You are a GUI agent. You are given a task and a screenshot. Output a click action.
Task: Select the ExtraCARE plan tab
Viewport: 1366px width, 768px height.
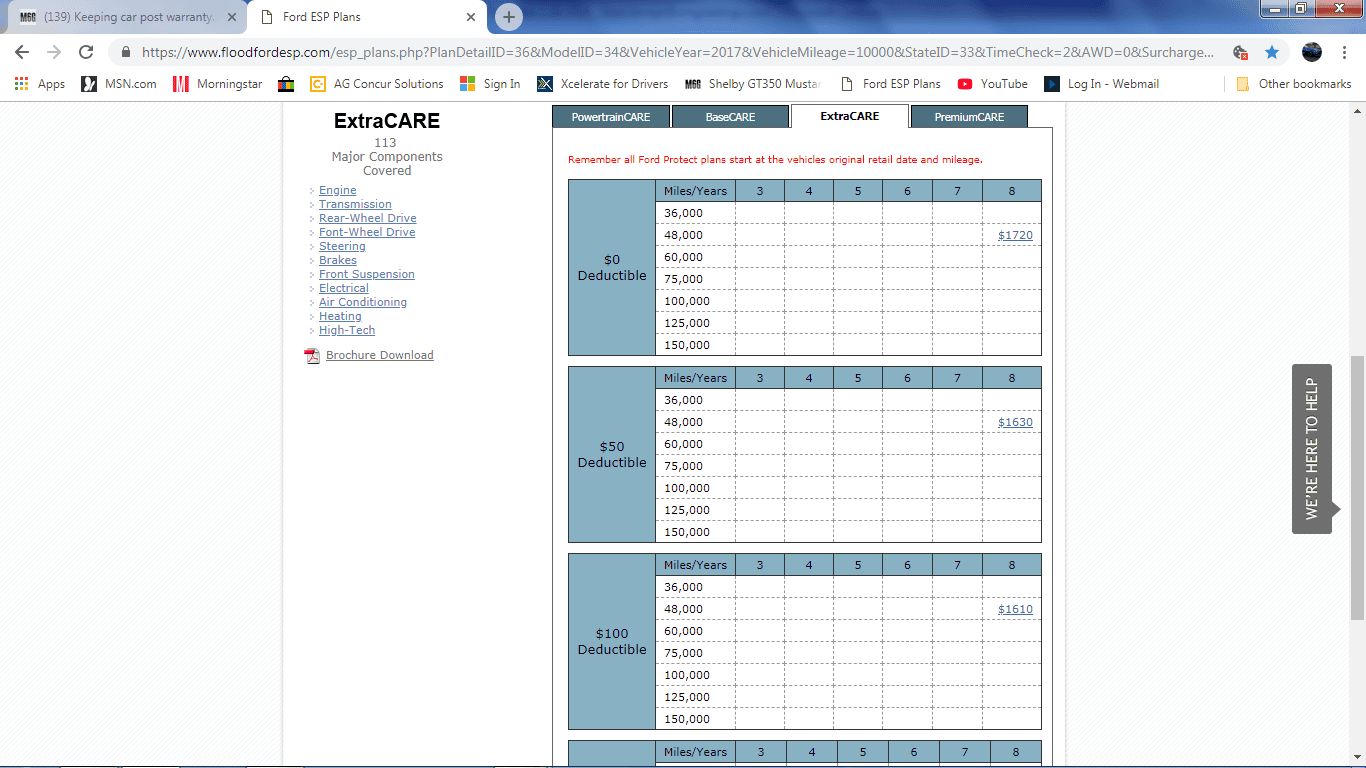850,116
